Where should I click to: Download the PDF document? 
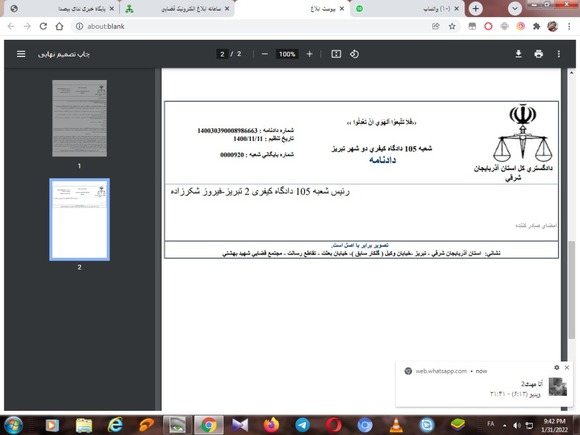pos(518,54)
